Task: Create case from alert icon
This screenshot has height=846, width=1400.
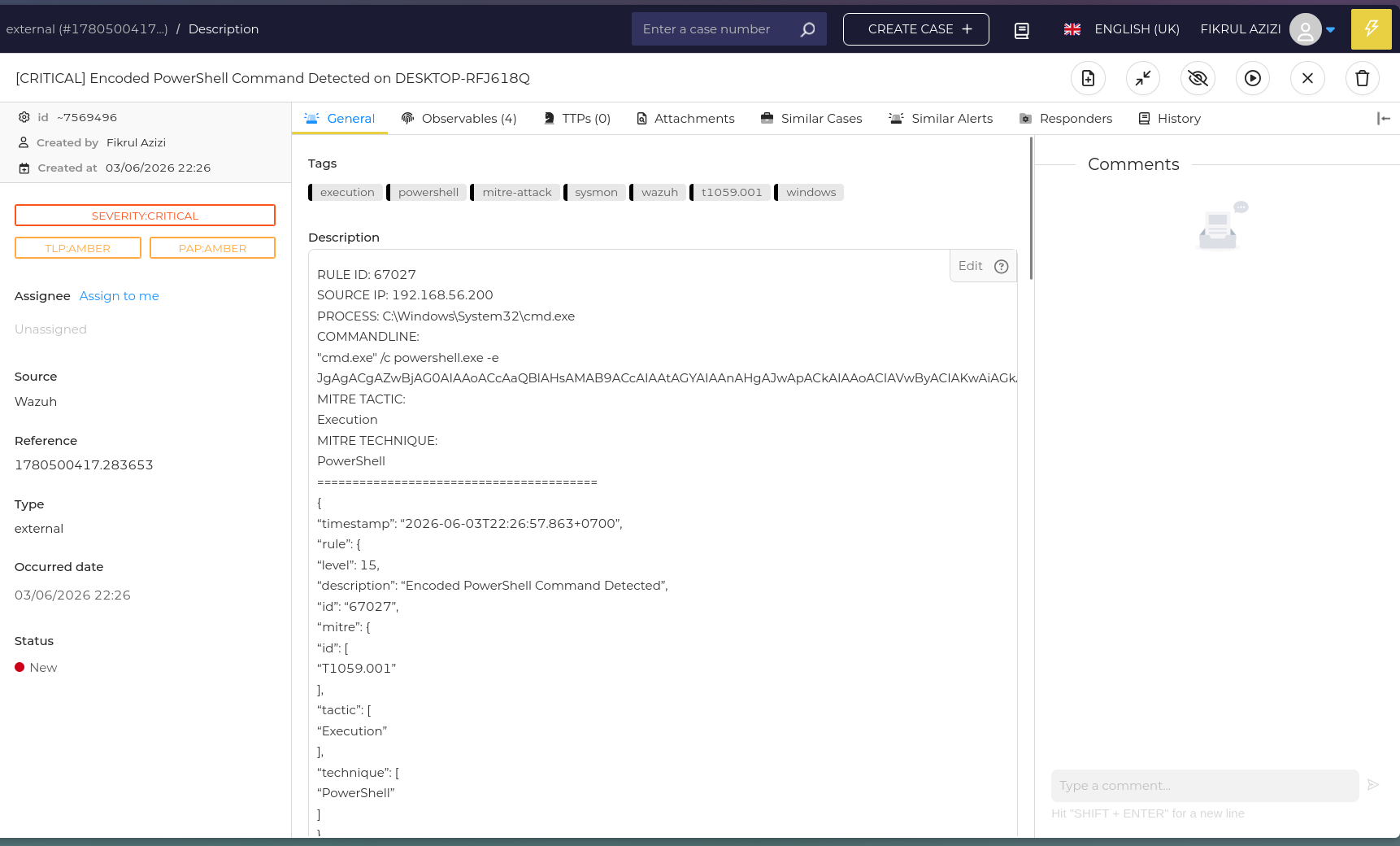Action: pos(1088,78)
